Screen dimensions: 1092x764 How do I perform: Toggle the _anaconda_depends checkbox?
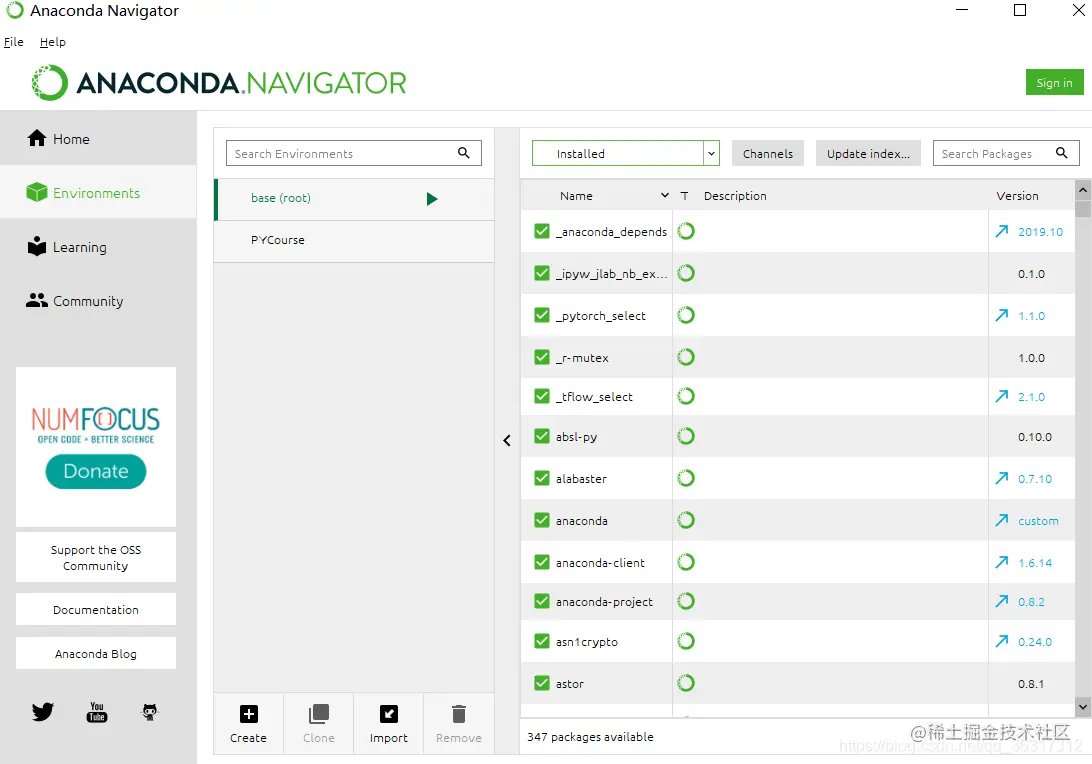point(542,231)
